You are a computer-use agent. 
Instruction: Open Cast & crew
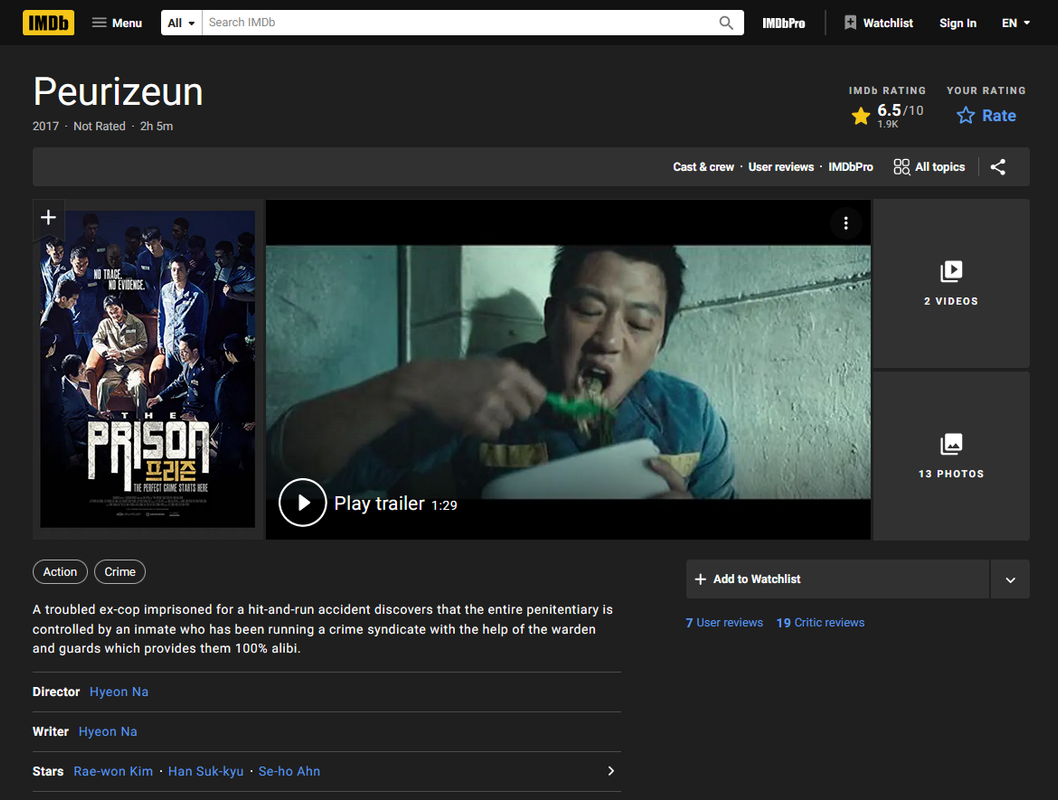pos(703,167)
